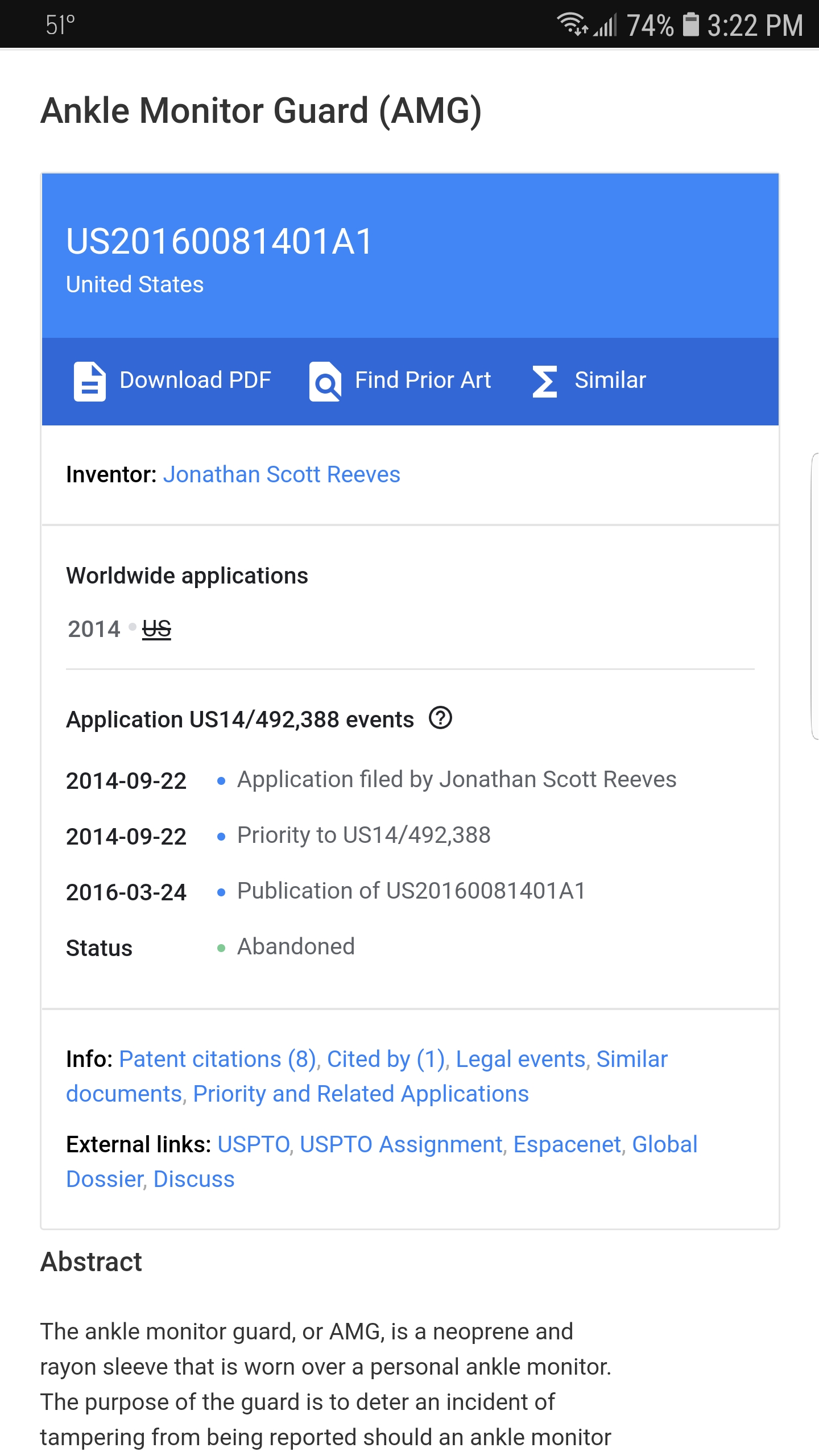Click 'Application filed by Jonathan Scott Reeves' event
The width and height of the screenshot is (819, 1456).
pyautogui.click(x=457, y=779)
